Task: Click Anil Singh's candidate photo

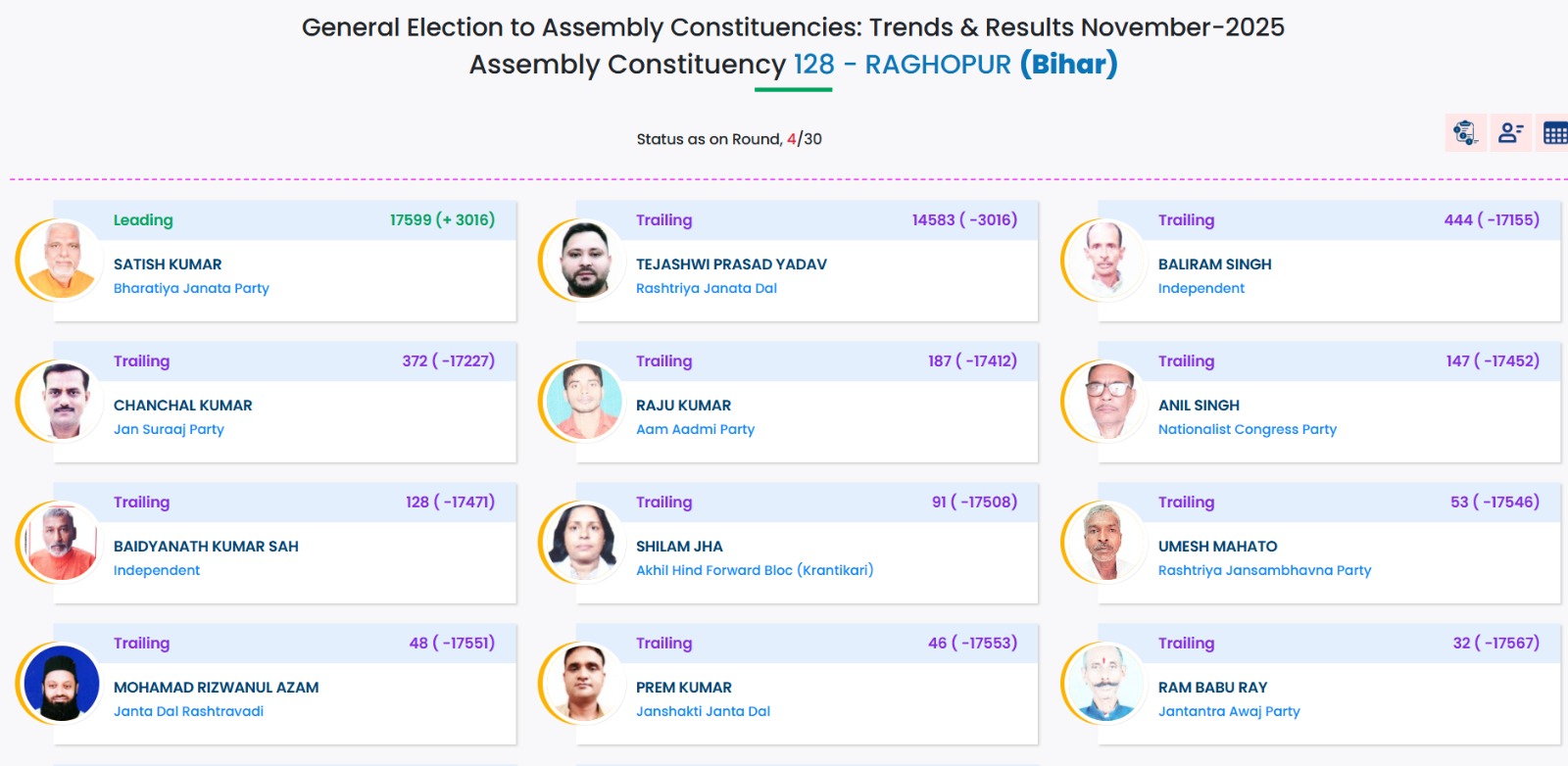Action: (x=1106, y=402)
